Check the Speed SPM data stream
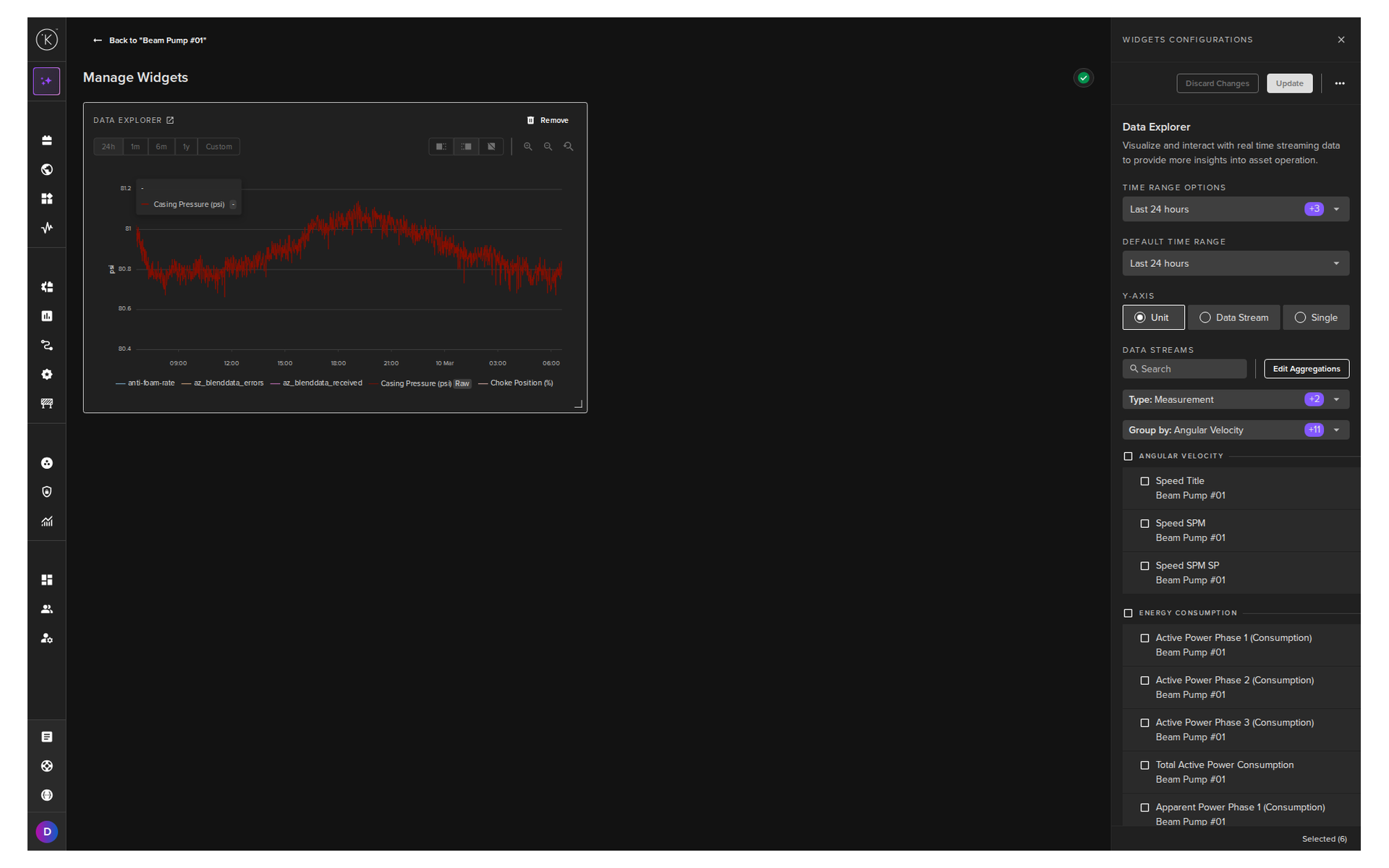This screenshot has height=868, width=1389. 1144,524
